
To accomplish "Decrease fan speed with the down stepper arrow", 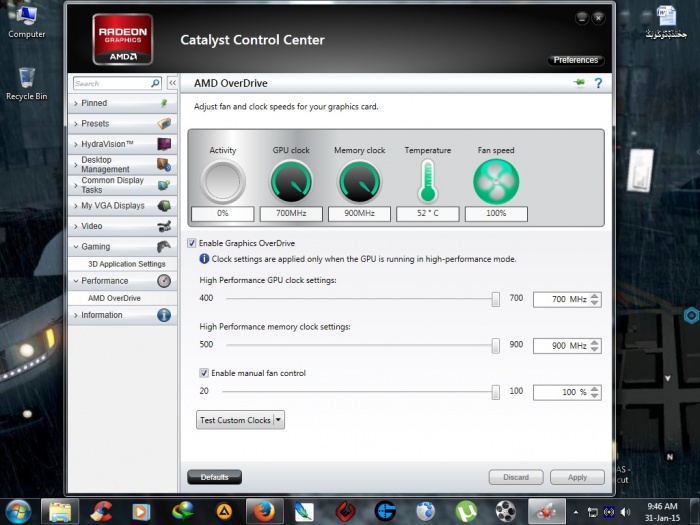I will point(595,396).
